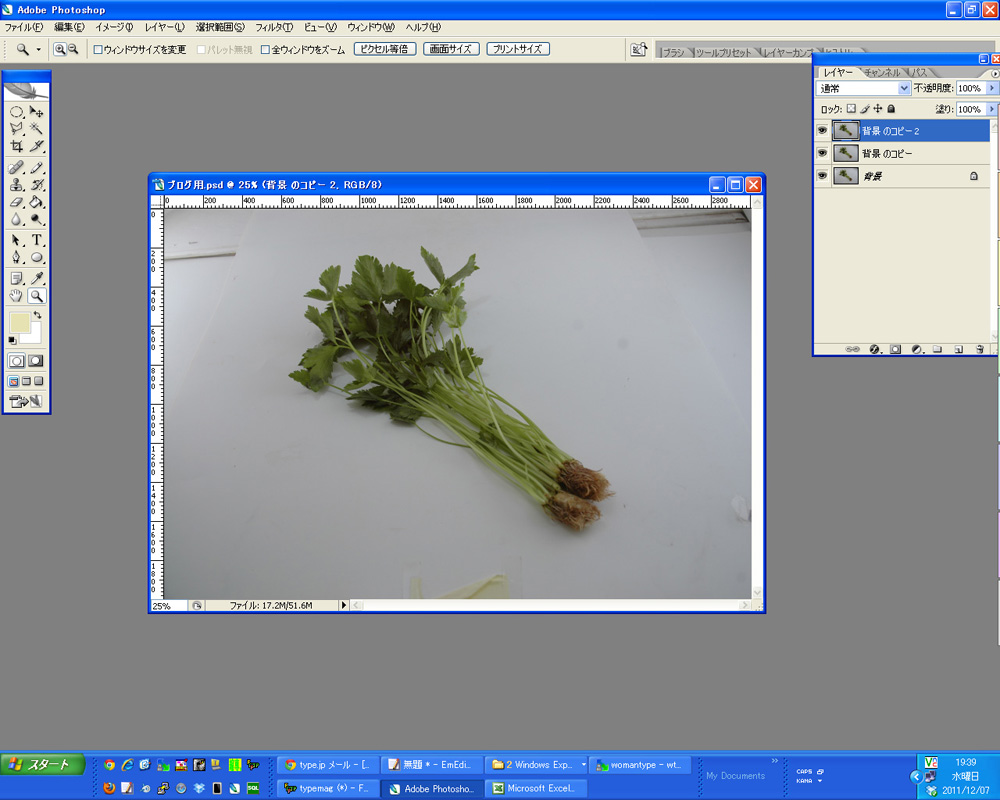Enable ウィンドウサイズを変更 checkbox

[98, 50]
